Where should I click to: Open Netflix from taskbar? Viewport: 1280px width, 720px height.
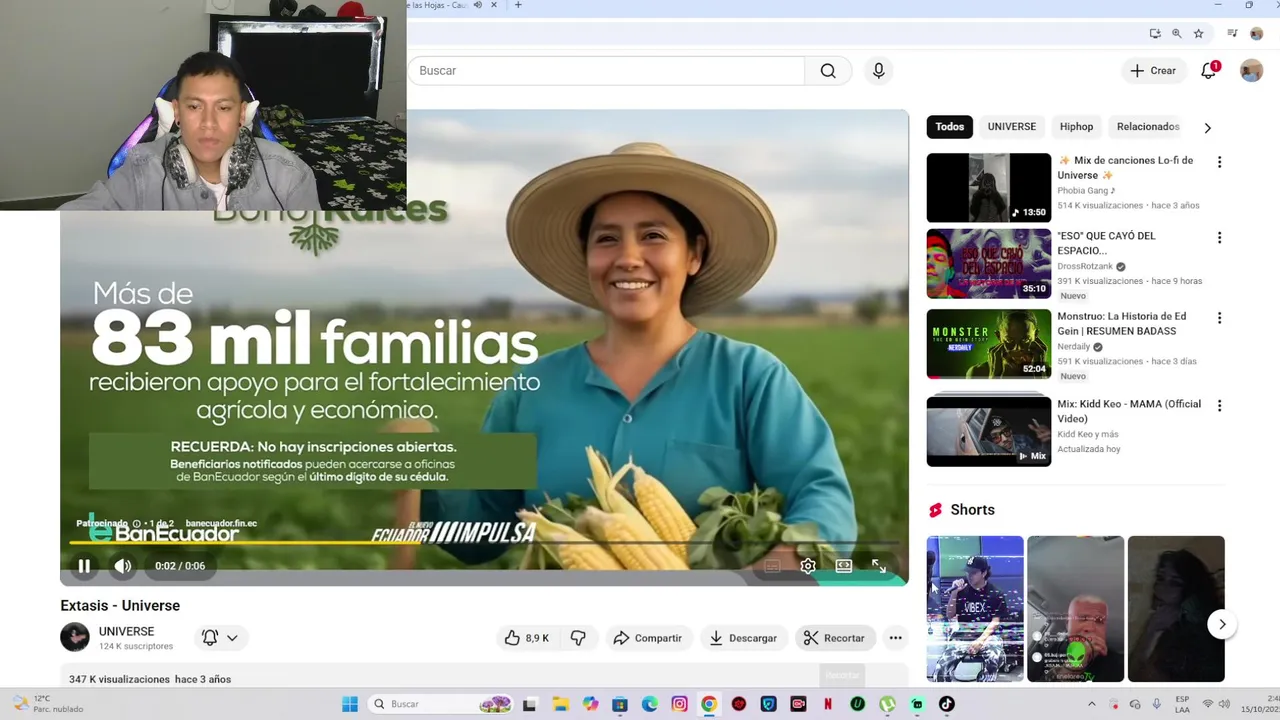tap(828, 704)
